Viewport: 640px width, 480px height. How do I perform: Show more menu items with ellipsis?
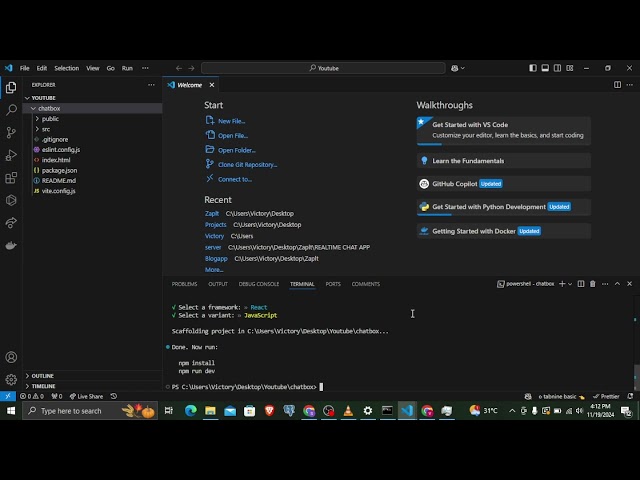point(145,68)
